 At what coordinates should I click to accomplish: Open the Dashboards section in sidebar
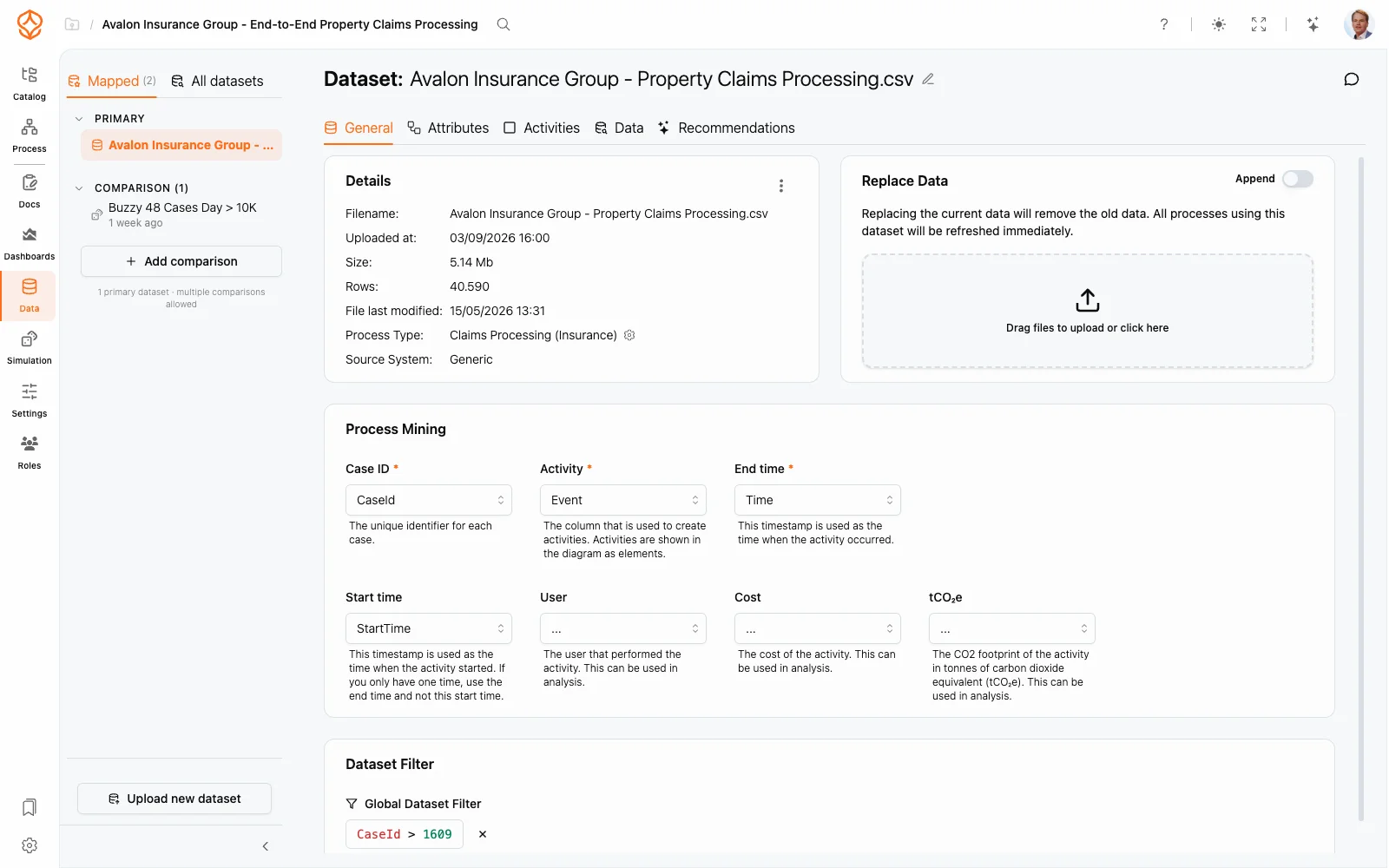click(x=30, y=243)
